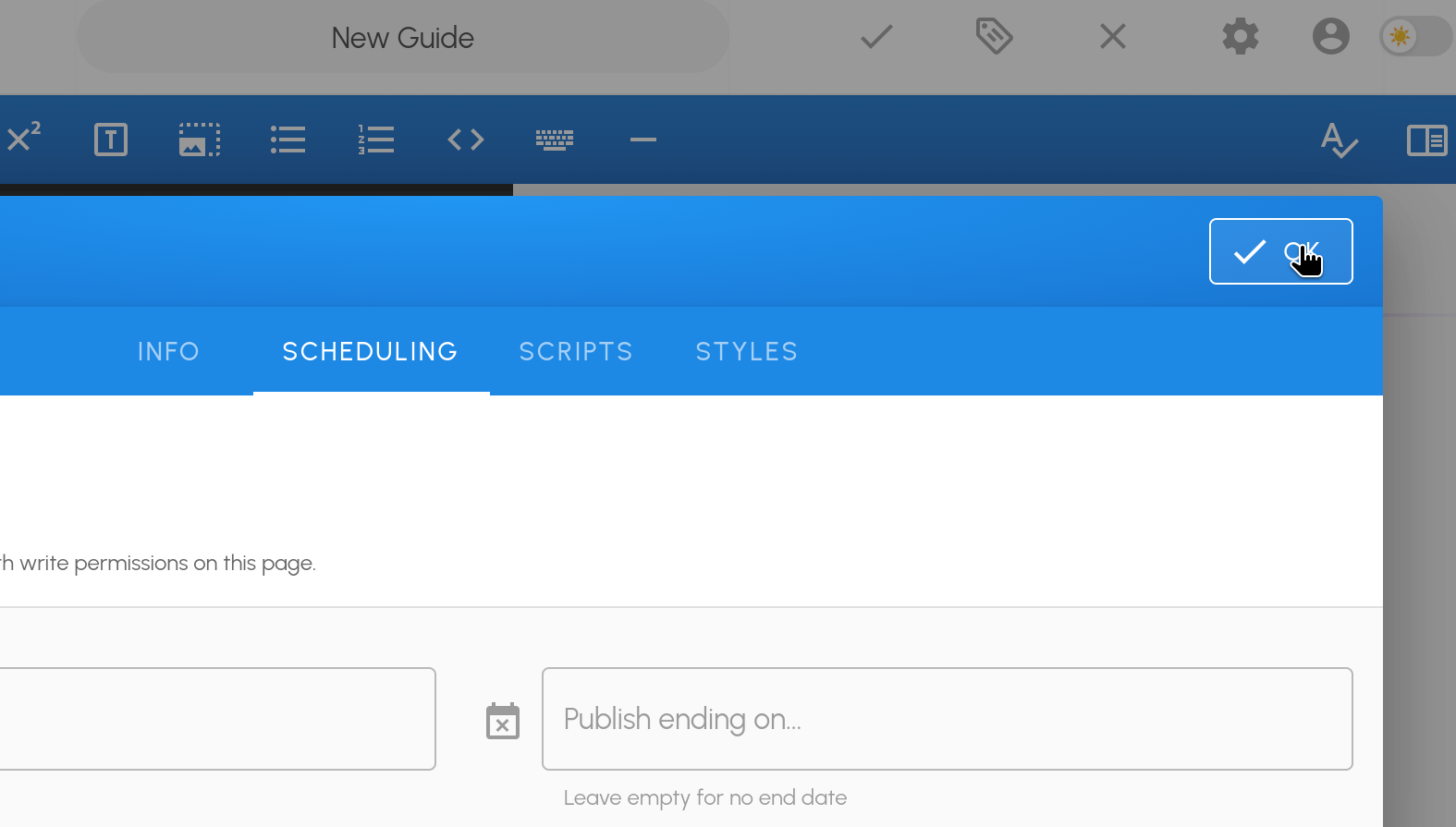
Task: Switch to the INFO tab
Action: (168, 351)
